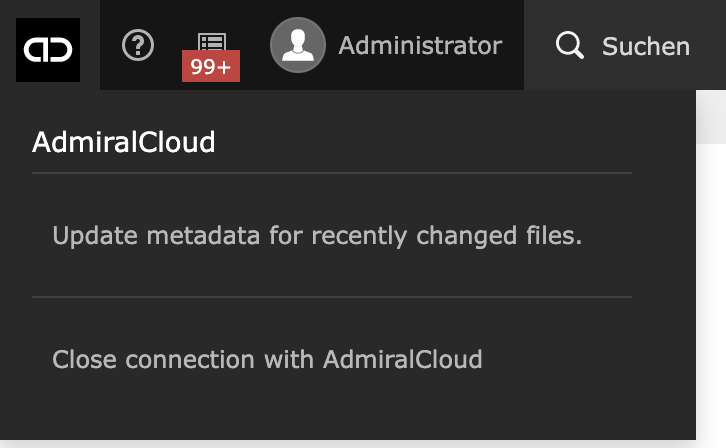Click the AdmiralCloud logo toolbar icon
Viewport: 726px width, 448px height.
[x=48, y=50]
